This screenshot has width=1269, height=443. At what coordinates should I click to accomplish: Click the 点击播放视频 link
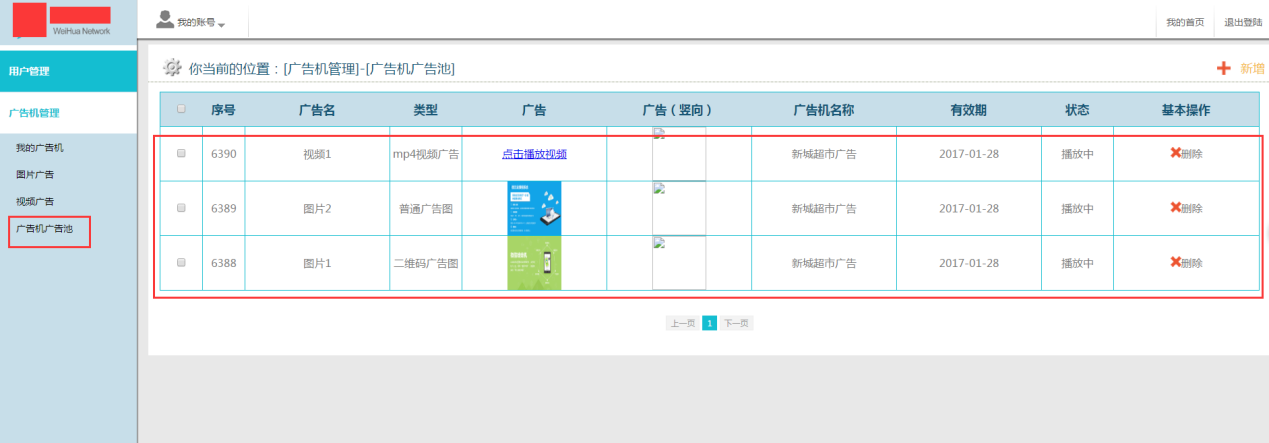coord(534,154)
